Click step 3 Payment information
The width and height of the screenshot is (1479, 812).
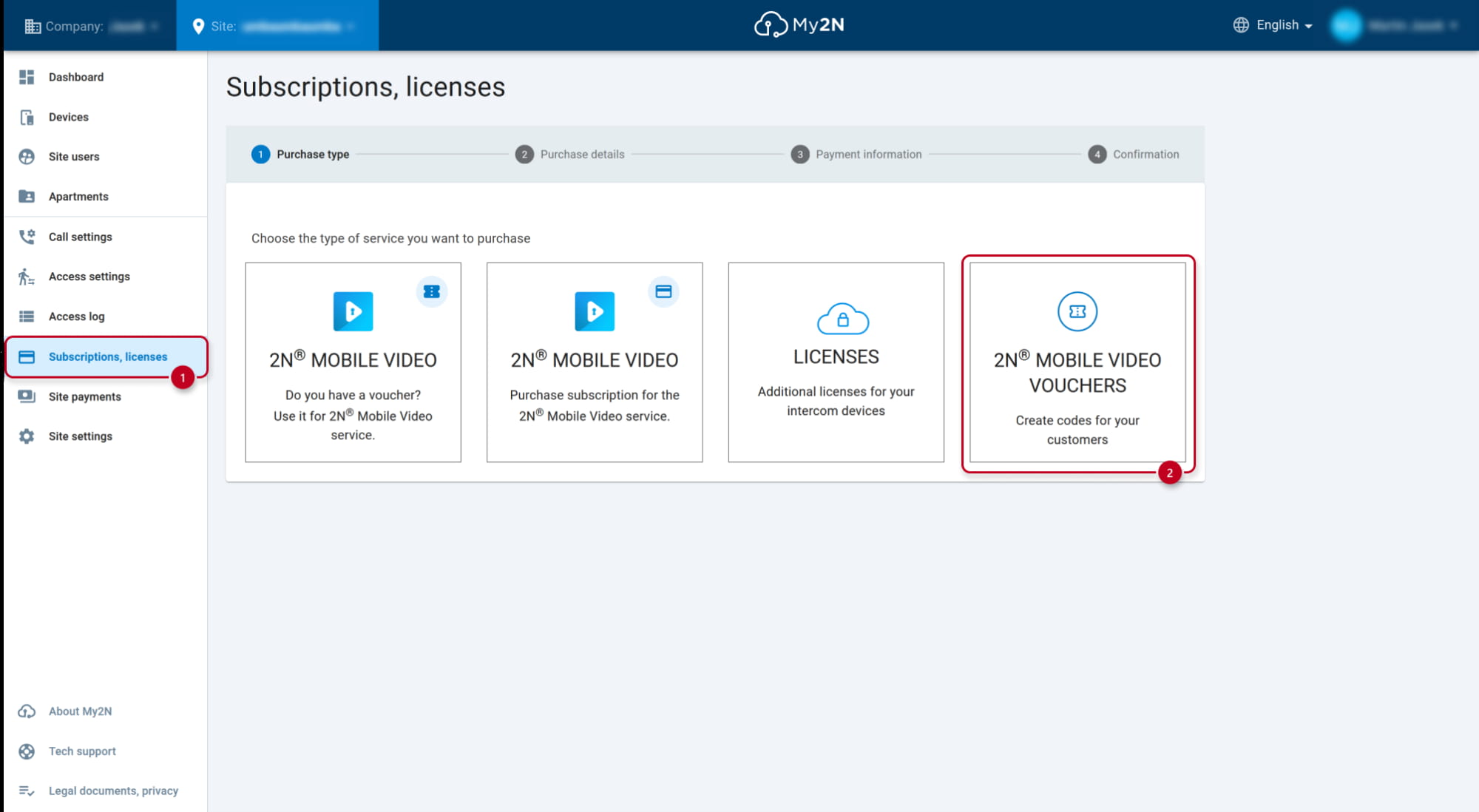(856, 154)
